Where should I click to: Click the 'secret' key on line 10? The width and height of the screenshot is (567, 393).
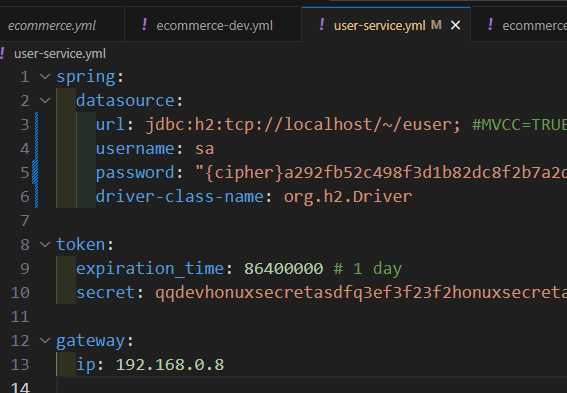[105, 292]
